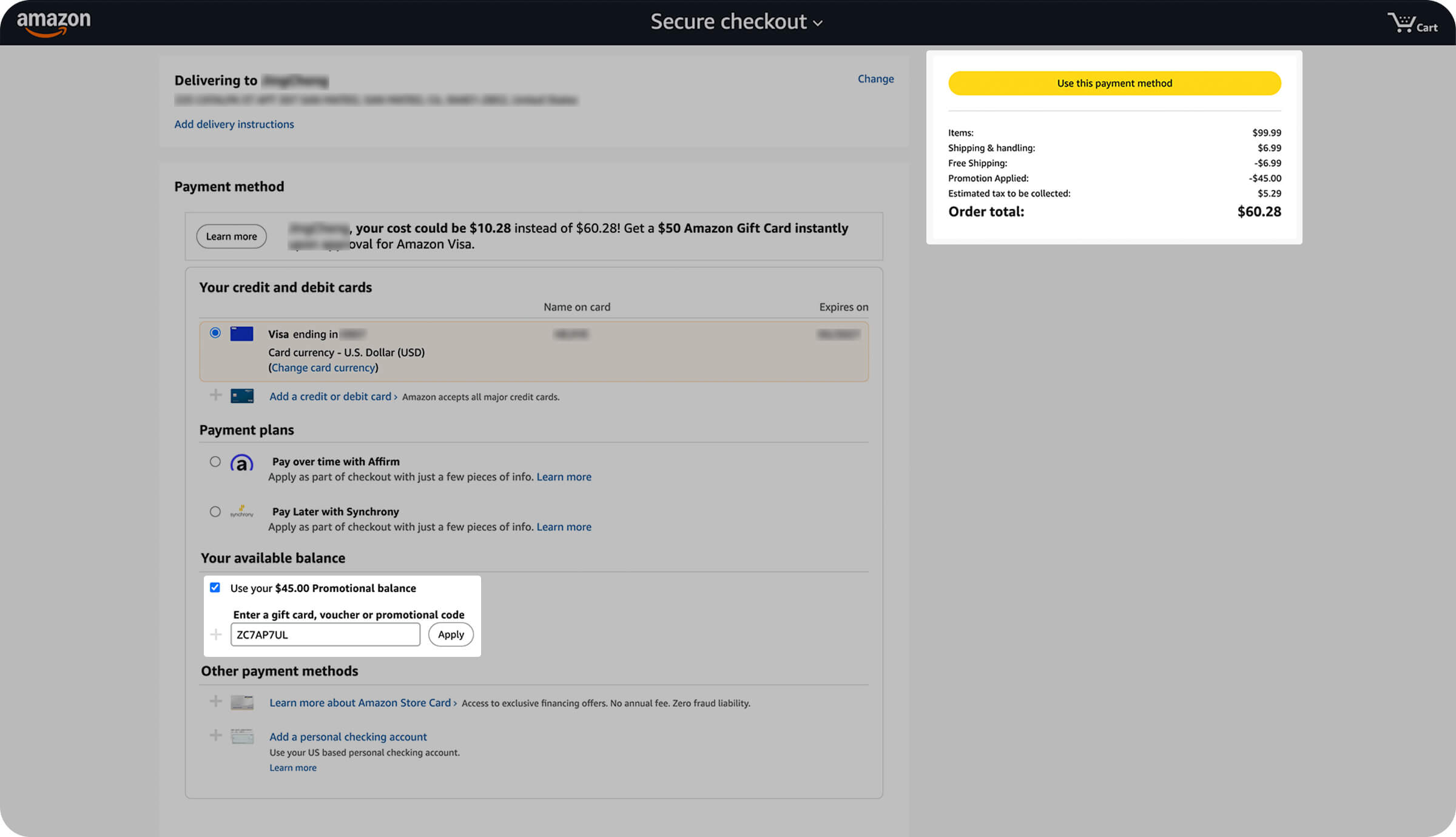Click the Items $99.99 value

coord(1267,133)
